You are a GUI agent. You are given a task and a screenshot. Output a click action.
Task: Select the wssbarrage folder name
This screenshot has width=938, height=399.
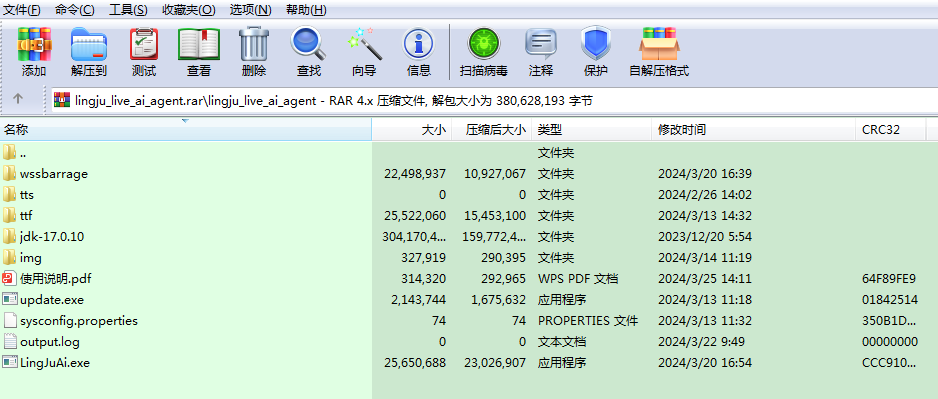point(54,174)
